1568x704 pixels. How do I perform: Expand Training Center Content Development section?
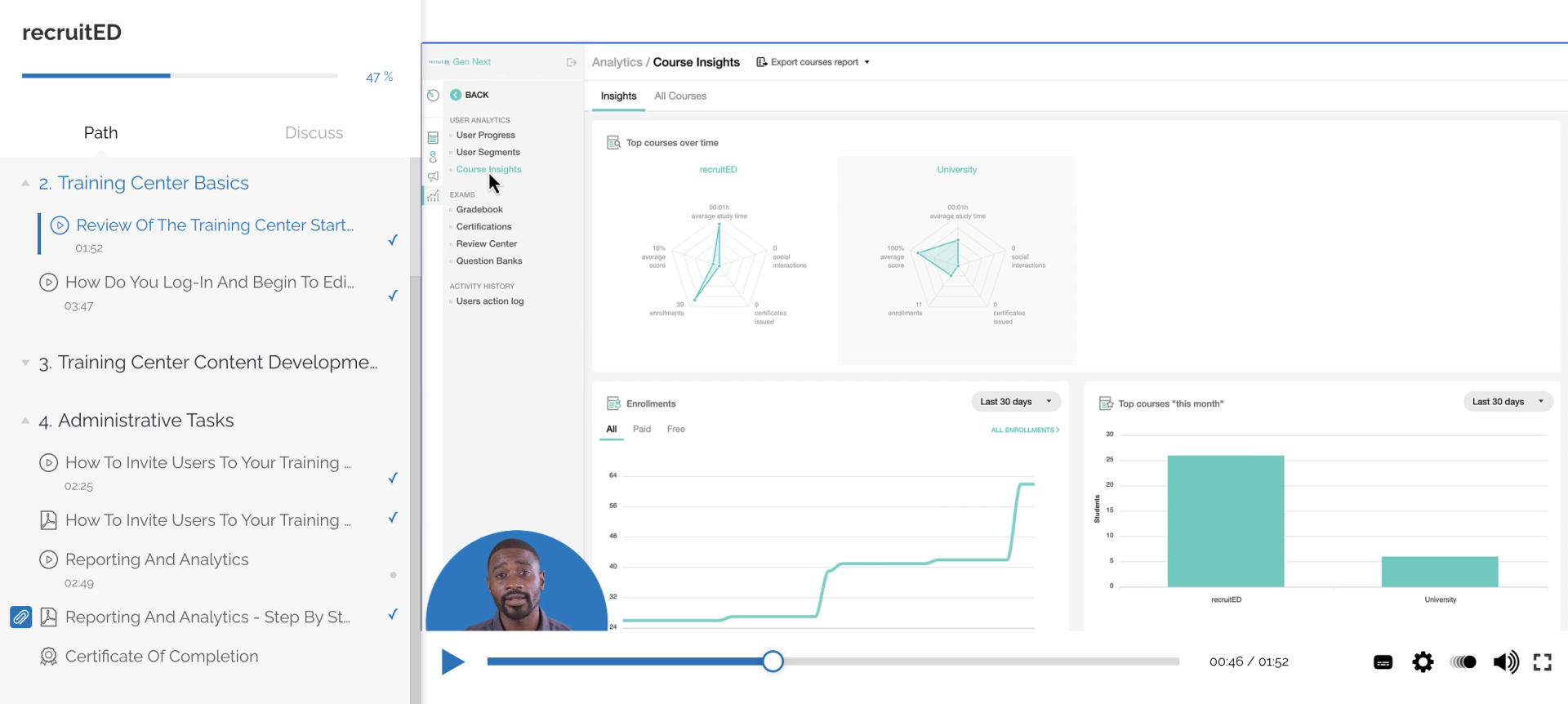(25, 363)
